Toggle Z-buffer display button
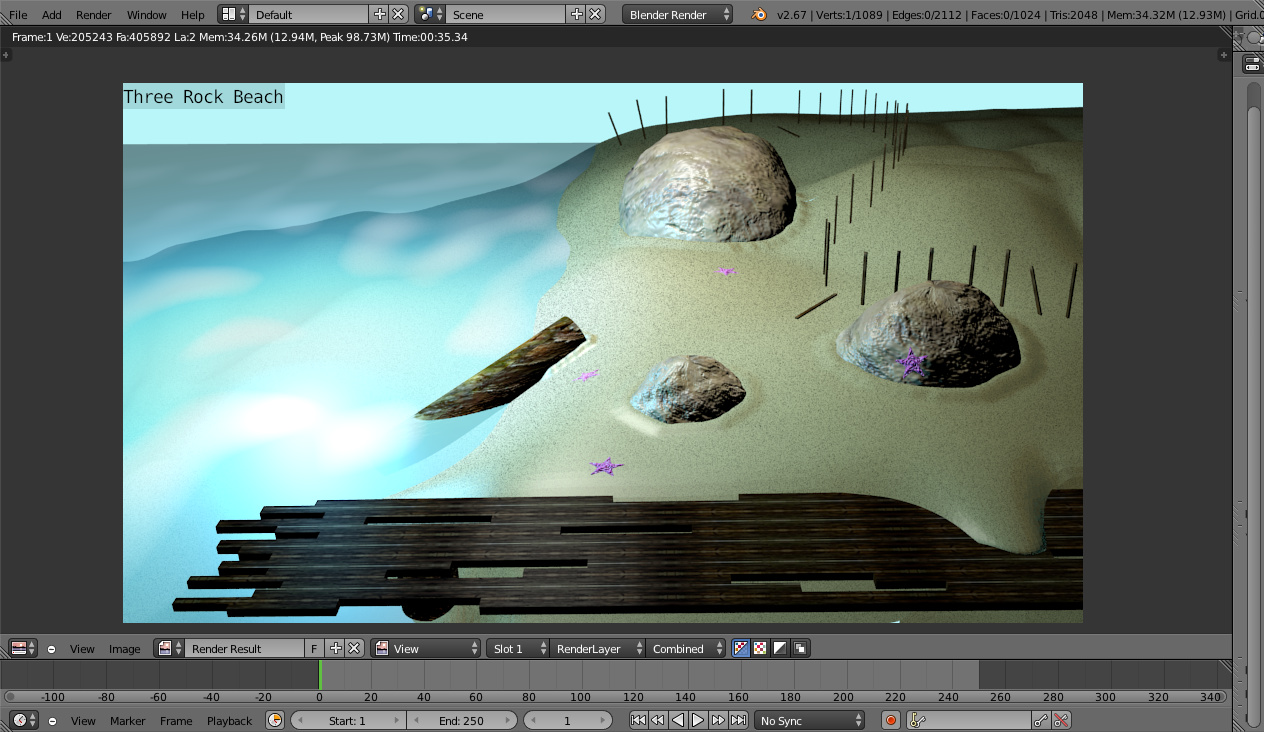The image size is (1264, 732). click(800, 648)
